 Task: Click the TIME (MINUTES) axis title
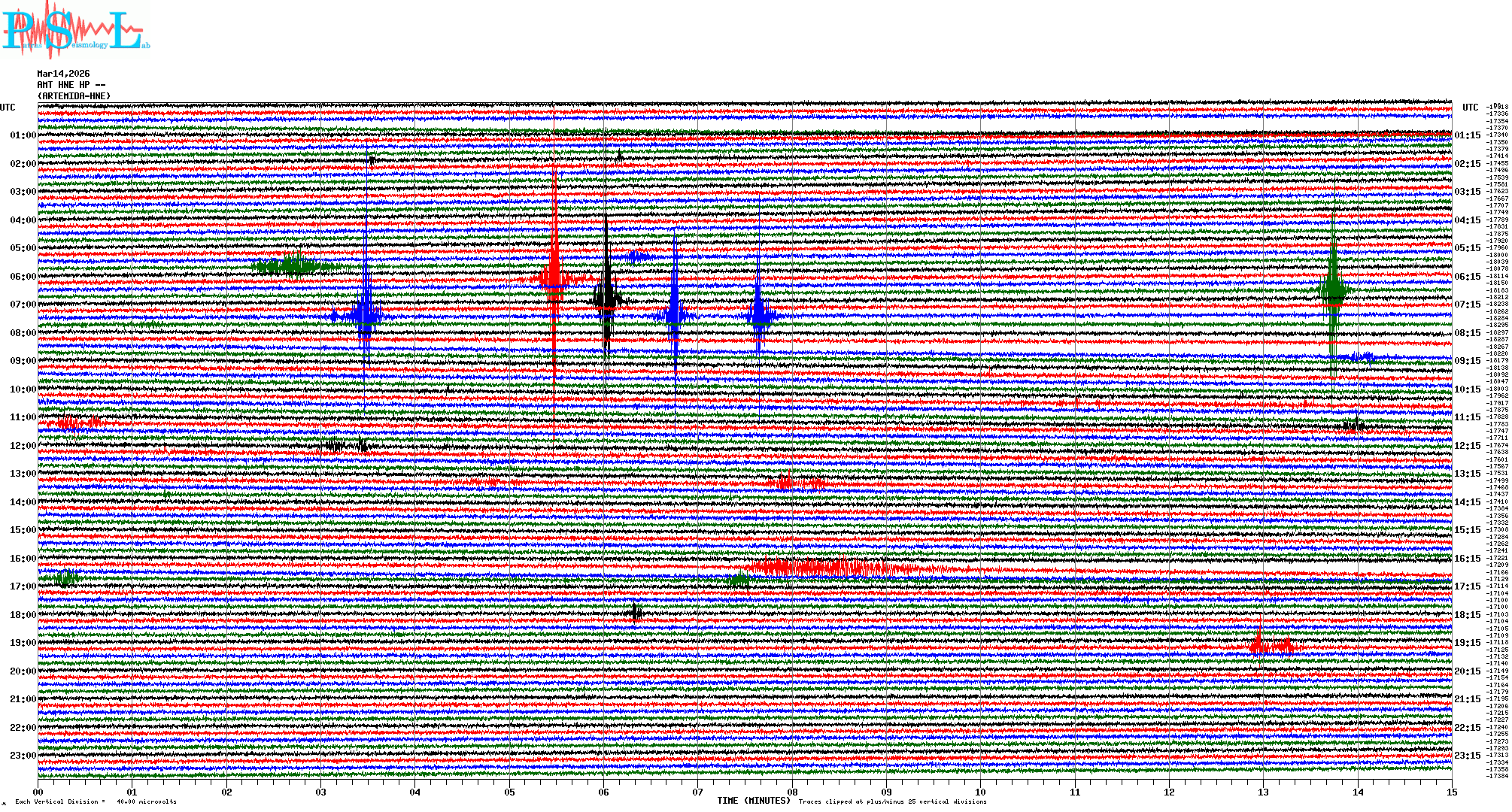coord(753,801)
